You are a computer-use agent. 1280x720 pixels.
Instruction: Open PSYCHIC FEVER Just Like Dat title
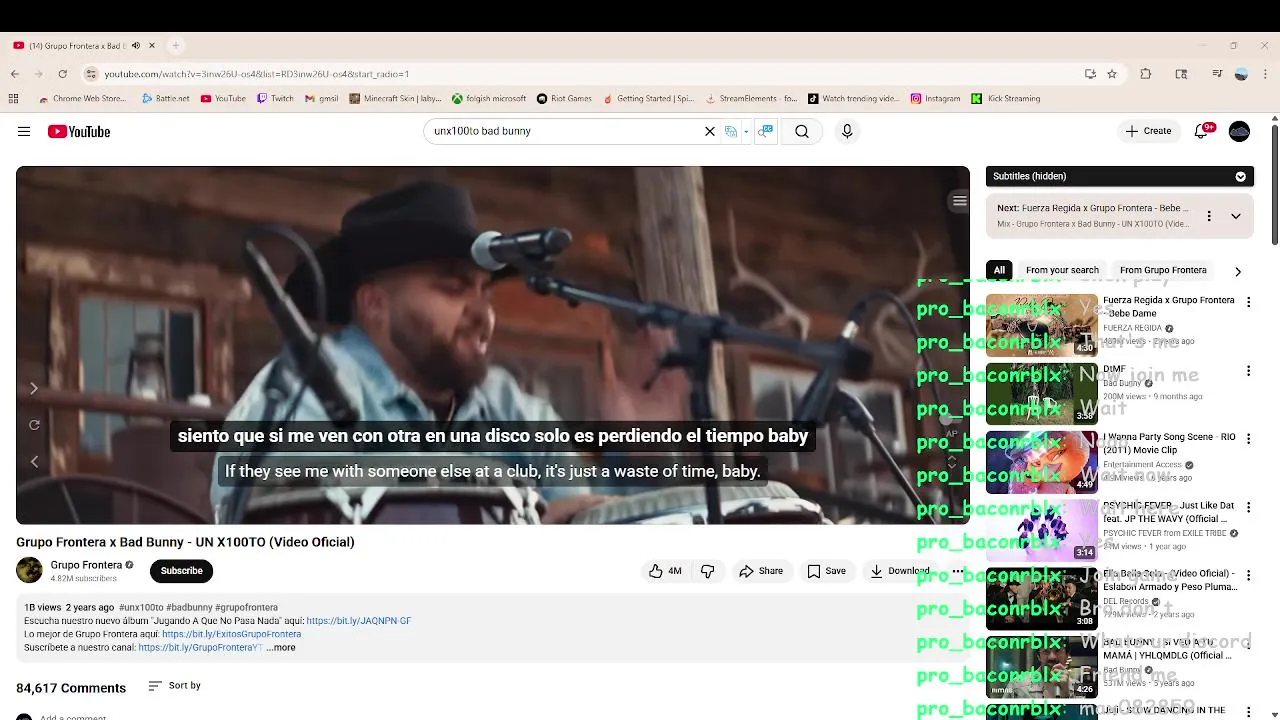tap(1169, 512)
